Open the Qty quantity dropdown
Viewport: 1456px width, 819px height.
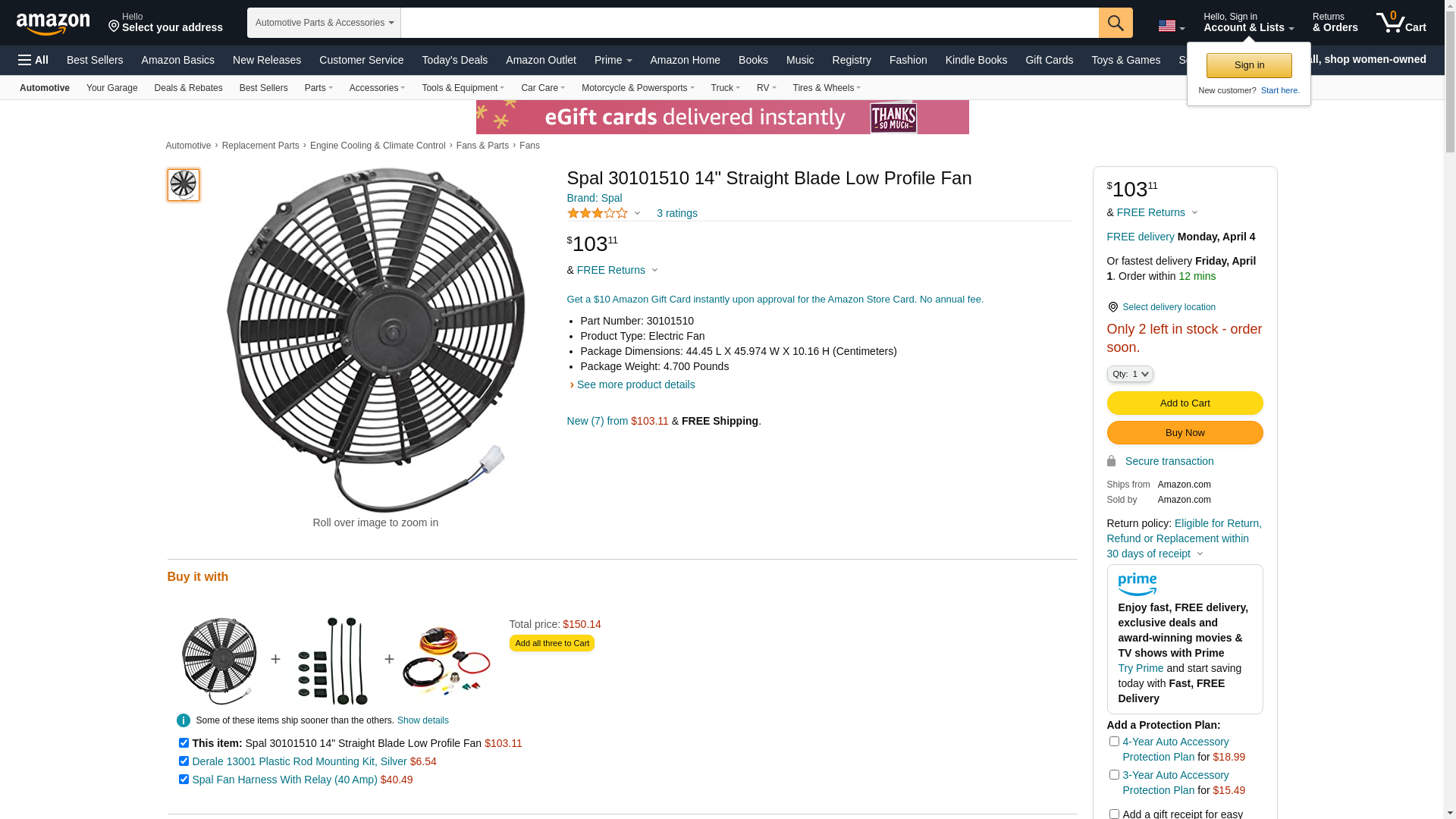(1130, 374)
